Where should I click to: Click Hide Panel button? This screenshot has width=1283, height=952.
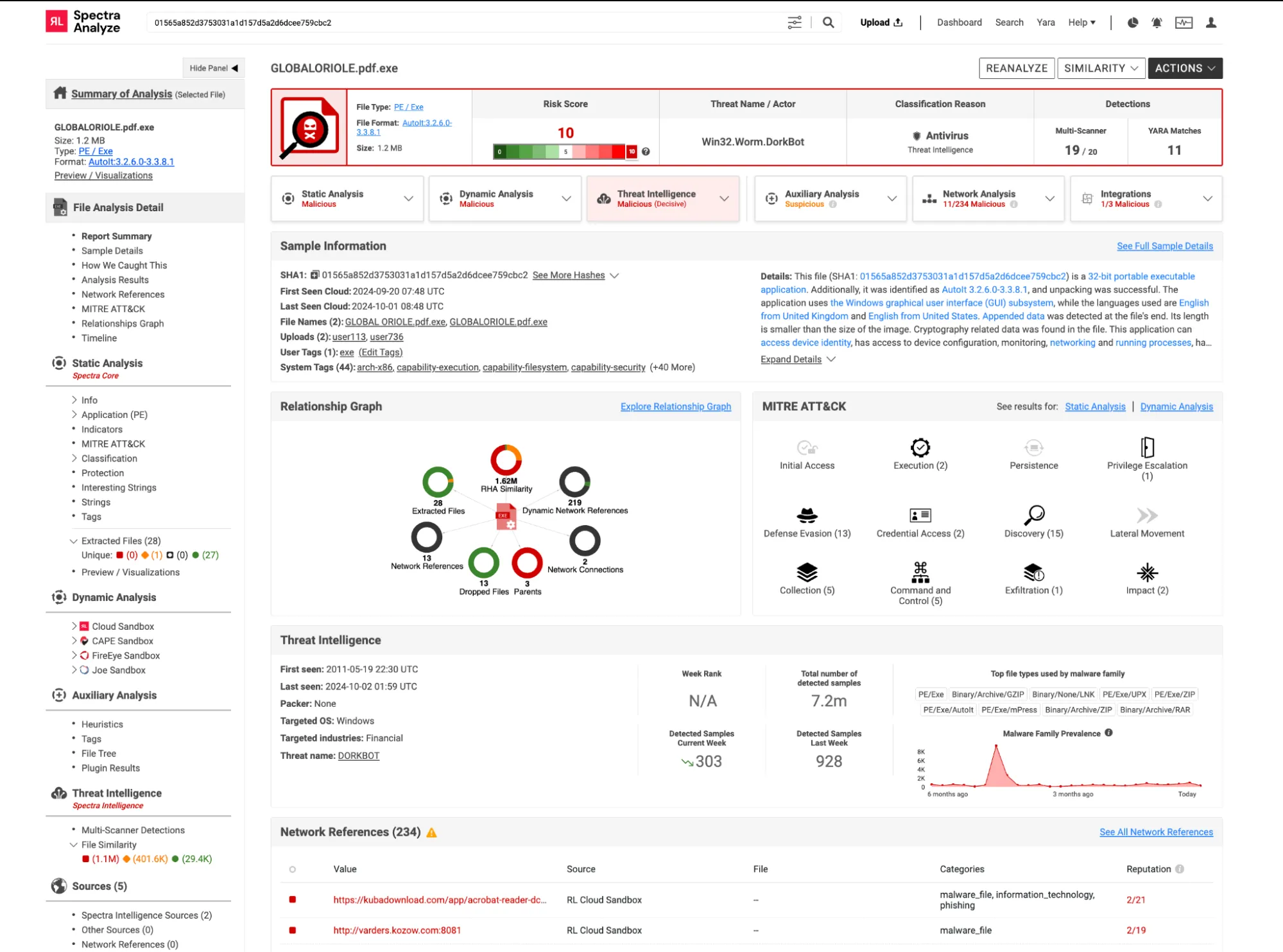click(x=214, y=68)
